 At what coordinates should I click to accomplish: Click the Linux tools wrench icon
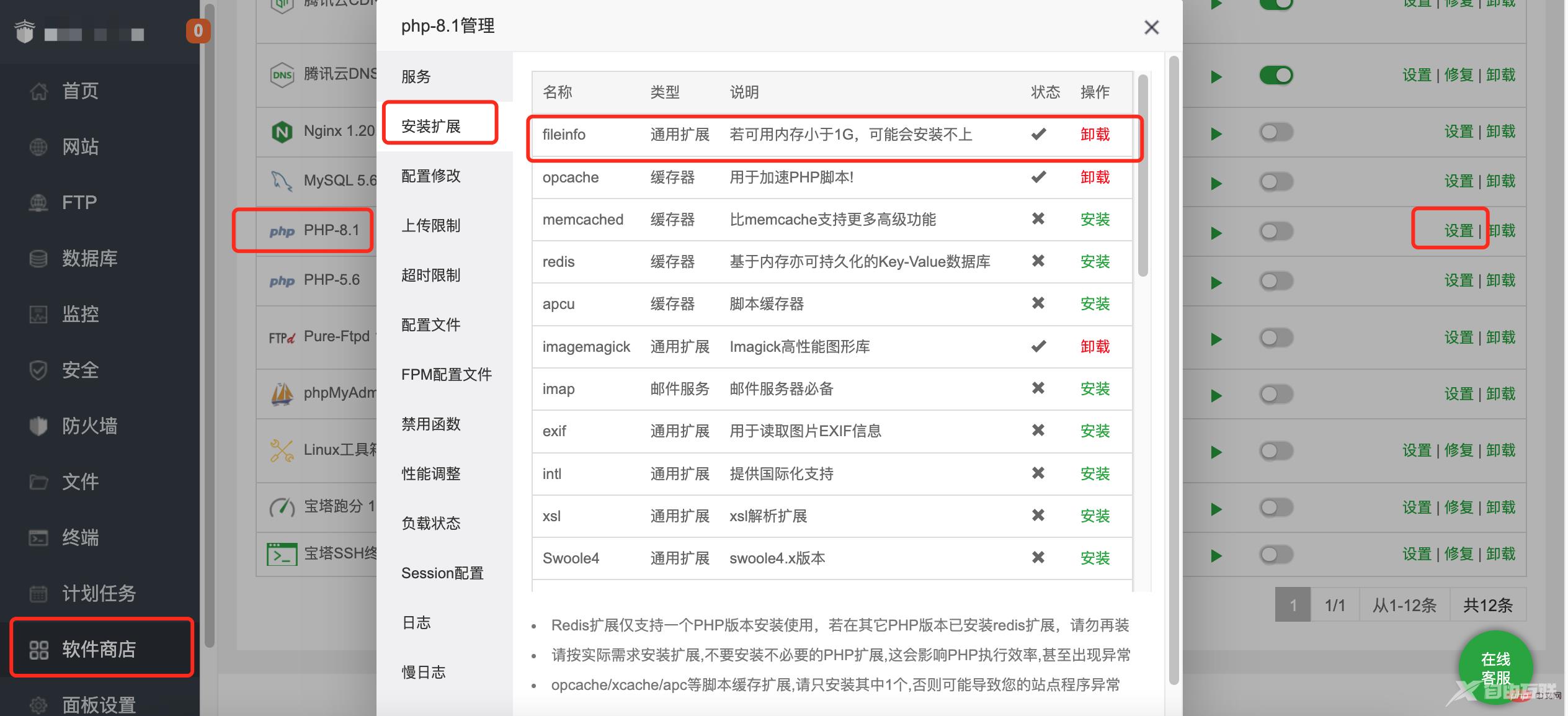pos(282,450)
